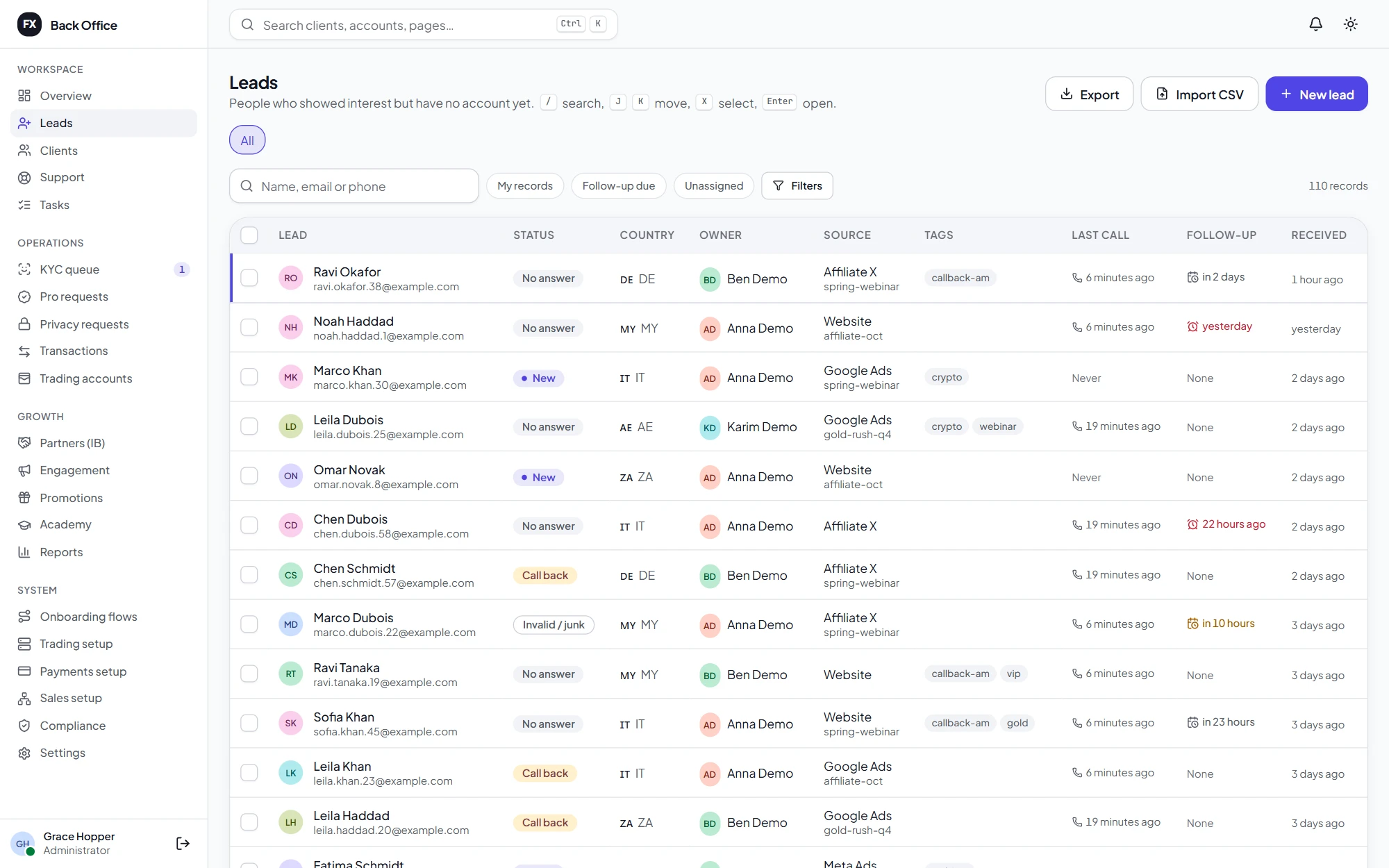1389x868 pixels.
Task: Open Onboarding flows
Action: [x=103, y=617]
